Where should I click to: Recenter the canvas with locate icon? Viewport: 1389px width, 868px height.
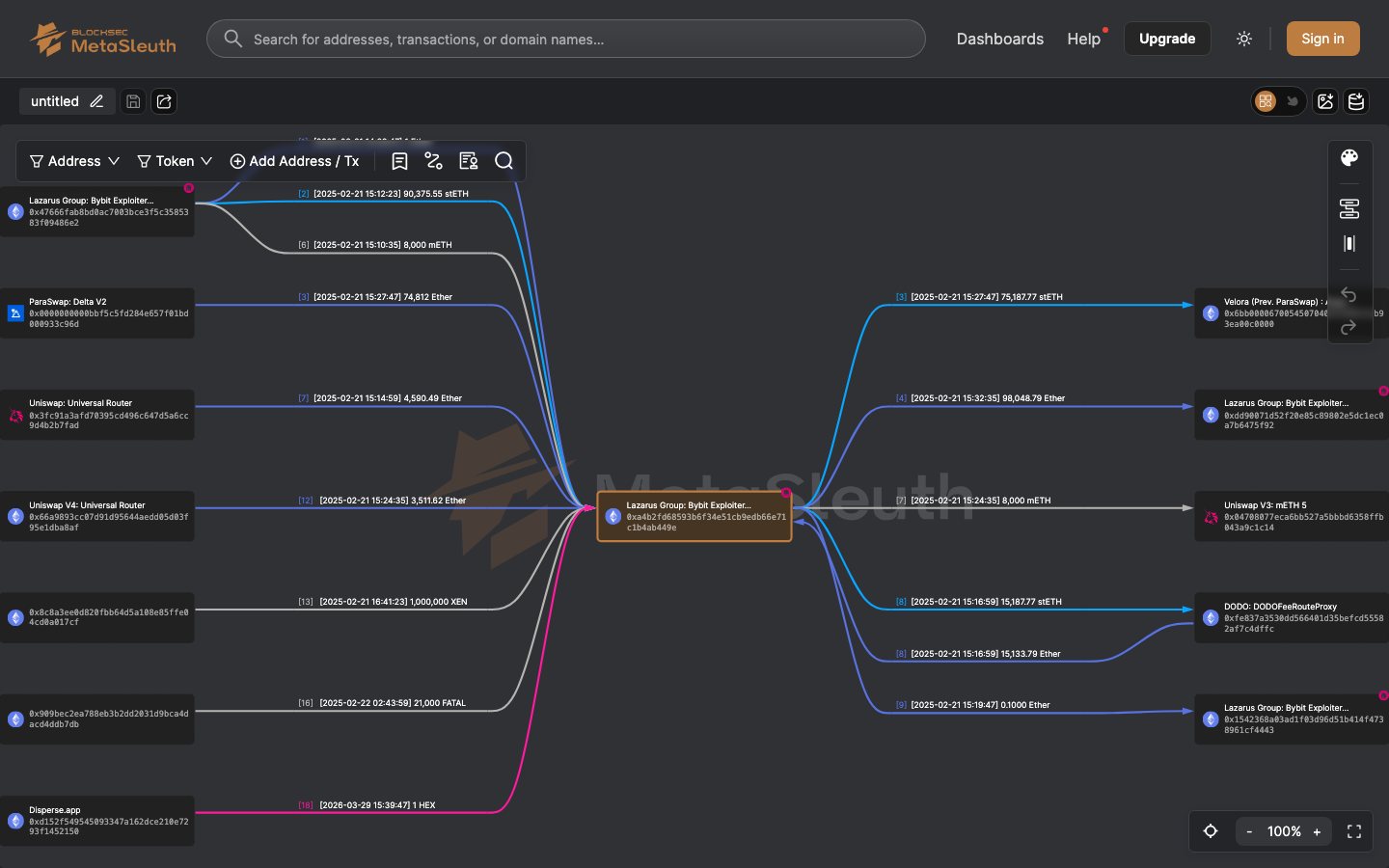(1211, 831)
